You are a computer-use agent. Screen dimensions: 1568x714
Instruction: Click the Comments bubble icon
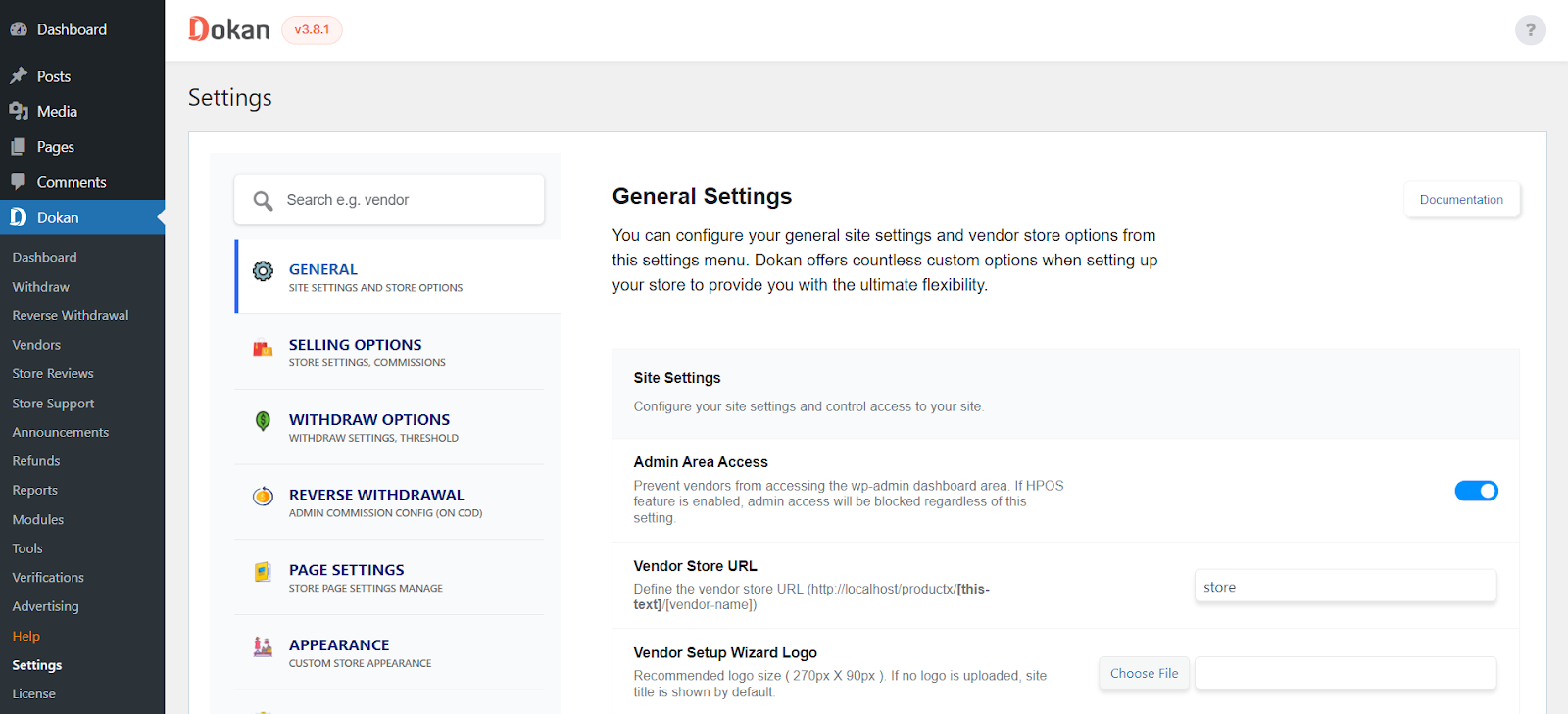point(19,181)
